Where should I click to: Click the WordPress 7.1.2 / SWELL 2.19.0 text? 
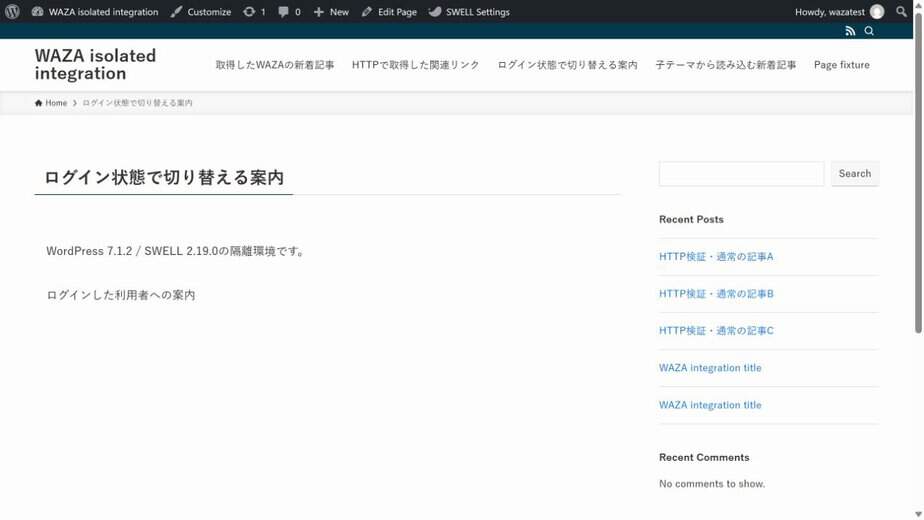click(176, 251)
